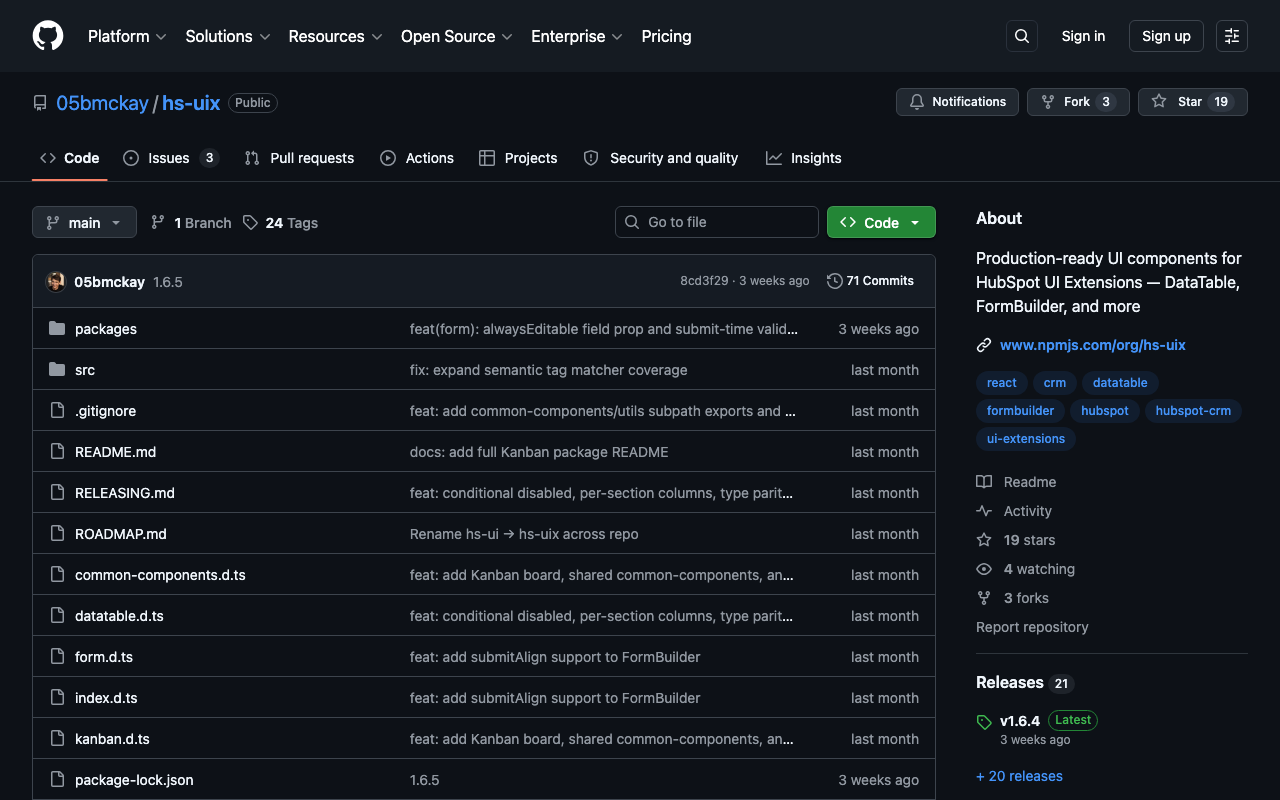Expand the Open Source menu
Image resolution: width=1280 pixels, height=800 pixels.
456,36
